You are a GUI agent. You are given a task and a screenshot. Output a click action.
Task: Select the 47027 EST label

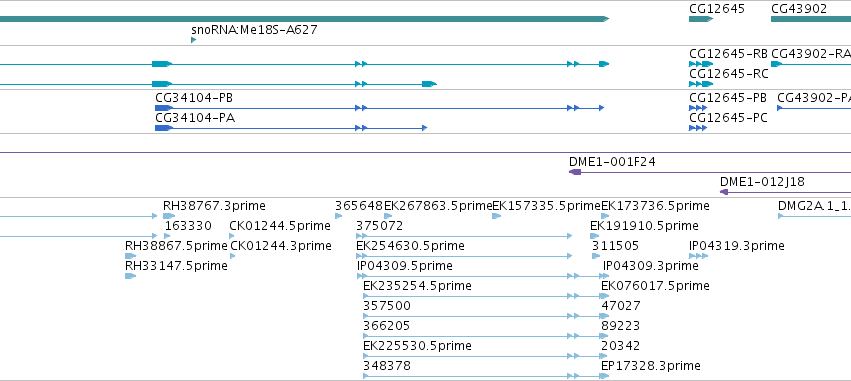621,306
